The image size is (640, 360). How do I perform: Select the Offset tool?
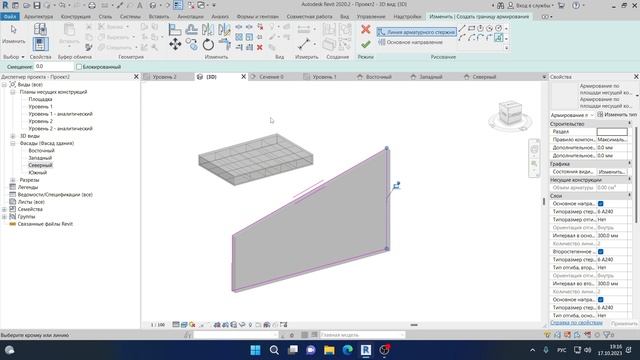click(x=191, y=29)
